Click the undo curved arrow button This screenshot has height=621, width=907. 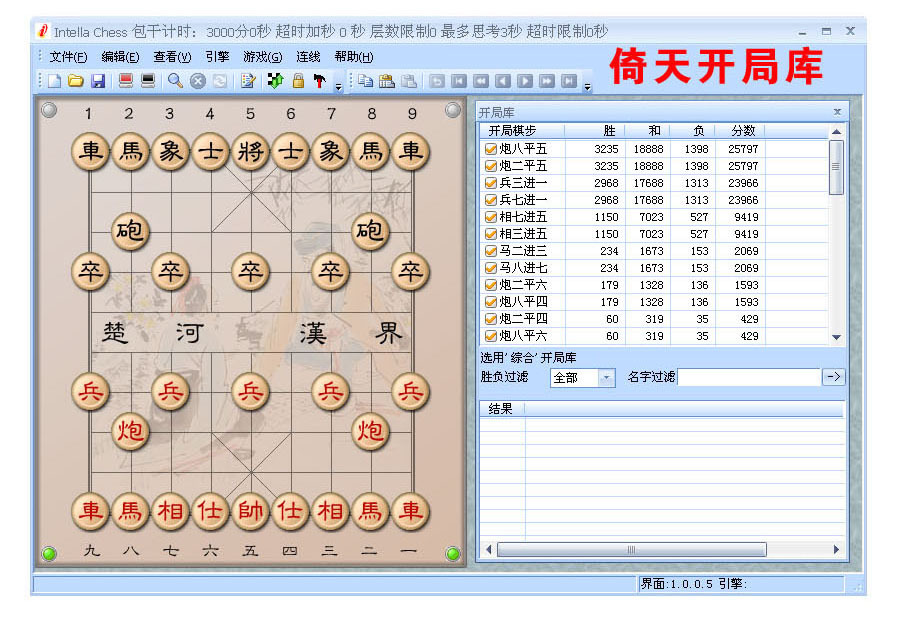pyautogui.click(x=437, y=81)
